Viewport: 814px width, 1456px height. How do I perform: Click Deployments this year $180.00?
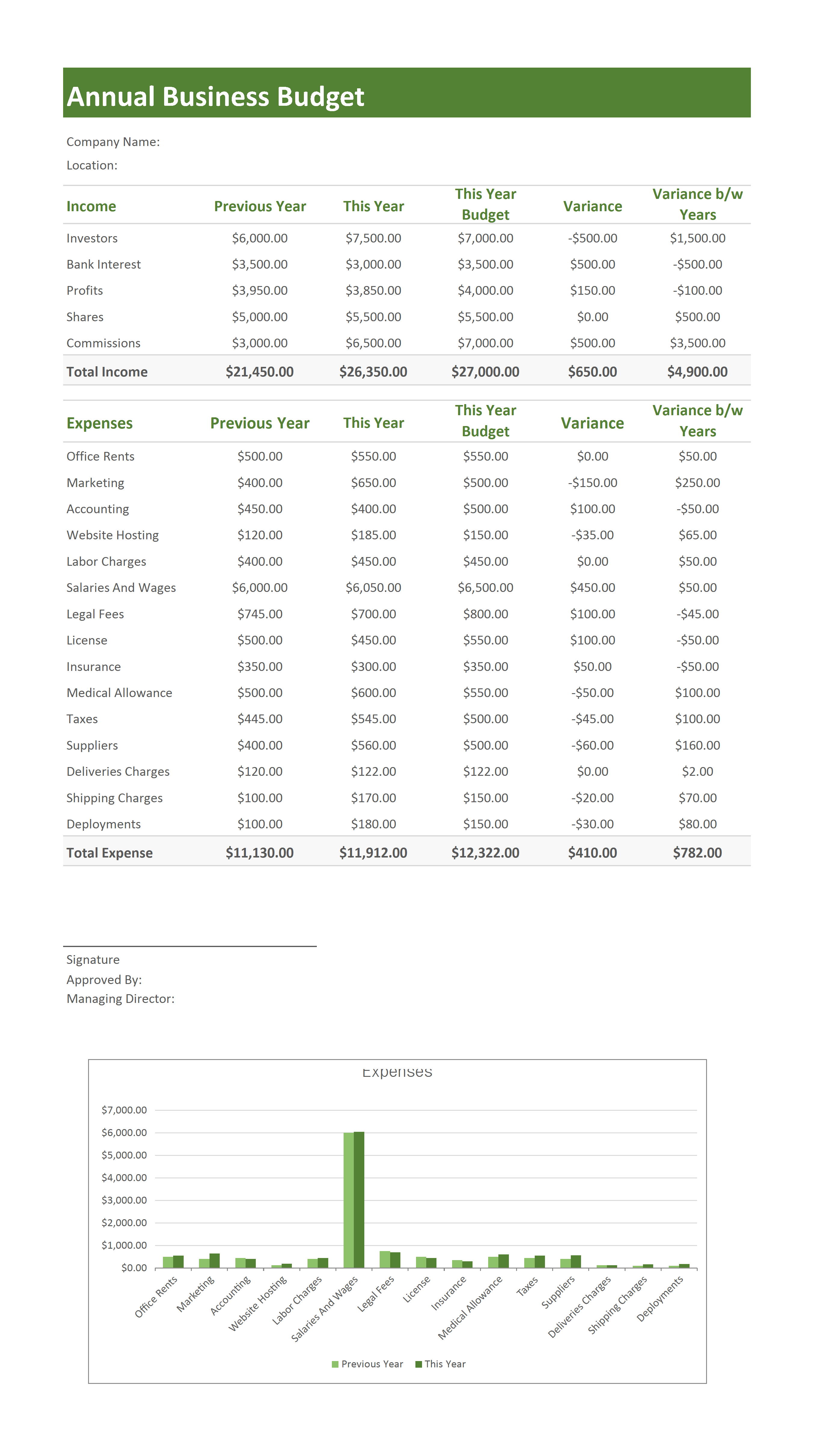coord(373,824)
